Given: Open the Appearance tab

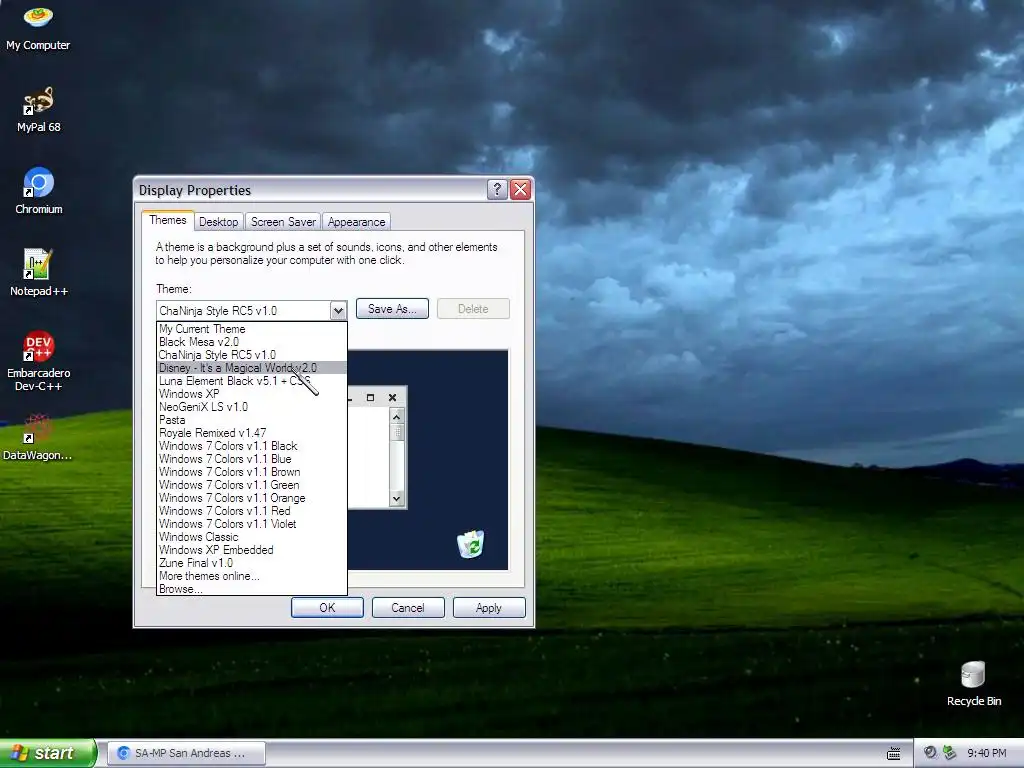Looking at the screenshot, I should pos(357,222).
